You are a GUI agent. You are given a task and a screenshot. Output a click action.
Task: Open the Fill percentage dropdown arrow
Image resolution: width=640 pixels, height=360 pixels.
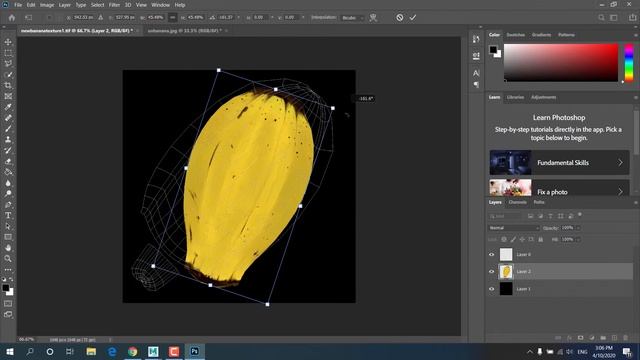coord(578,240)
